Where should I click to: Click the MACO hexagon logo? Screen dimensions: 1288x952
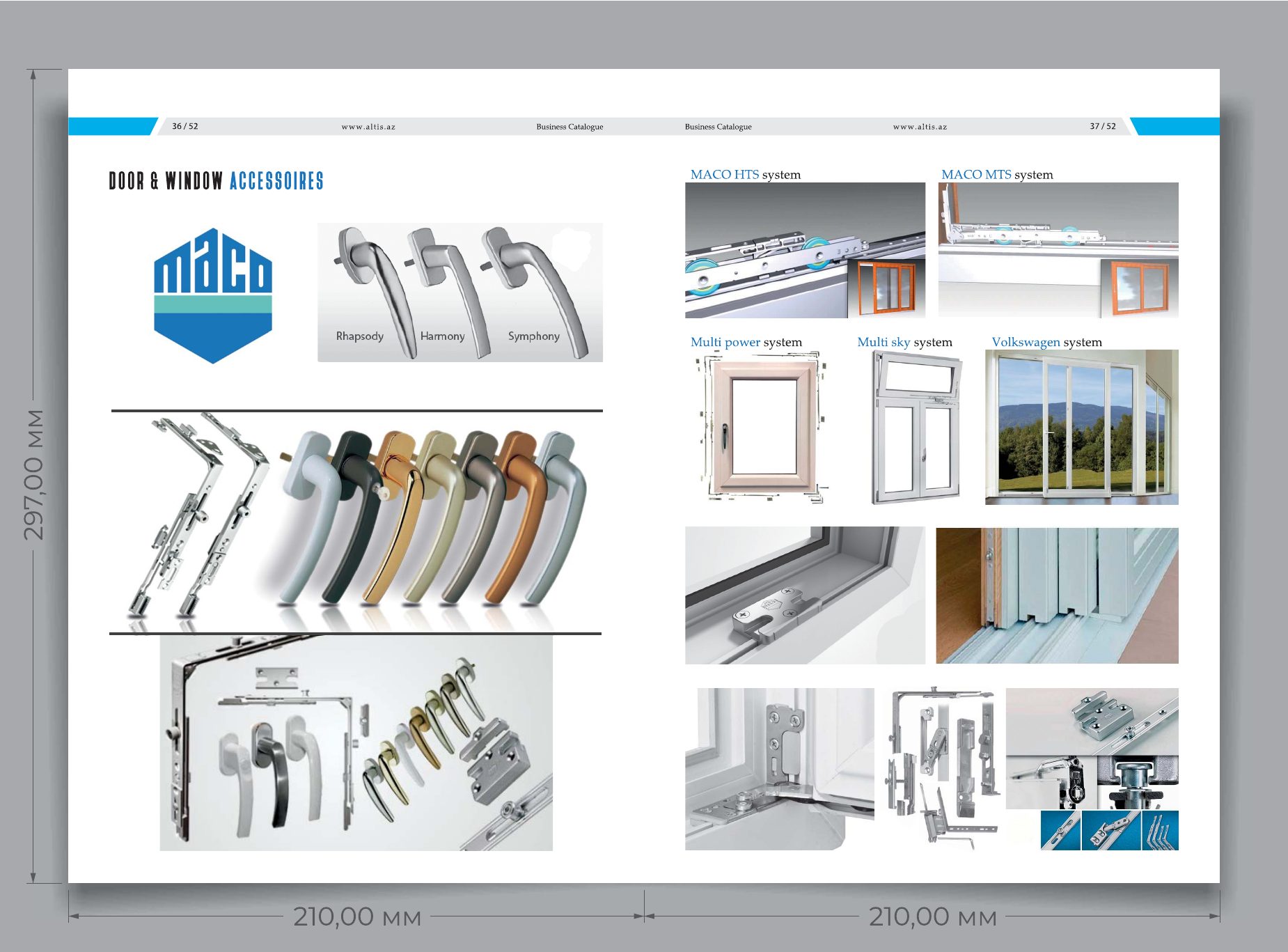[x=213, y=295]
